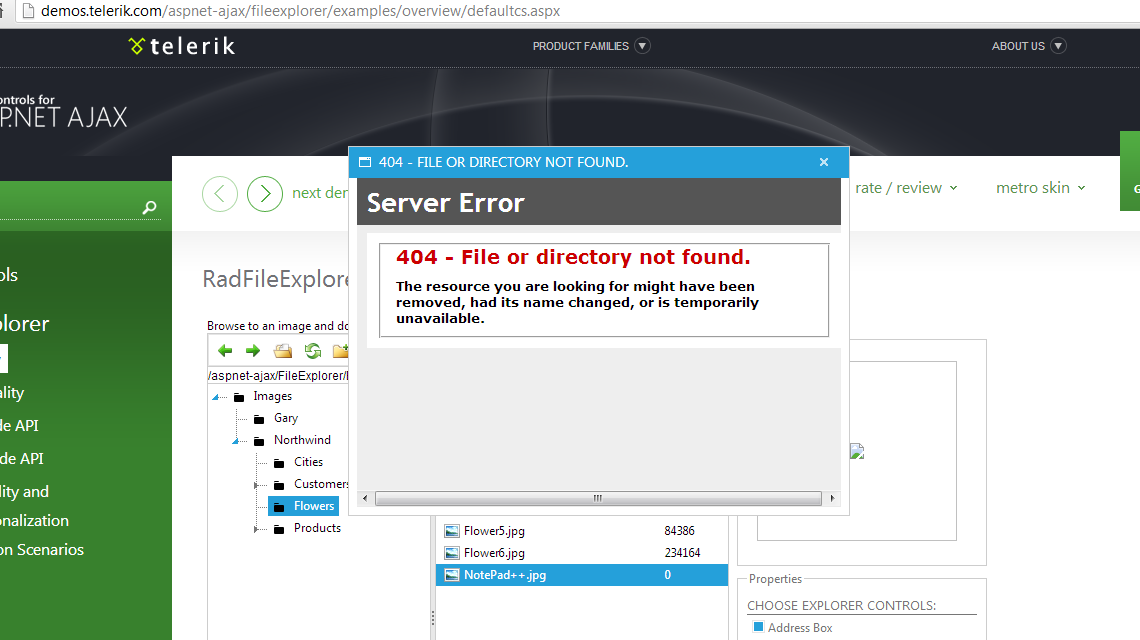Screen dimensions: 1140x640
Task: Collapse the Images tree node
Action: (217, 397)
